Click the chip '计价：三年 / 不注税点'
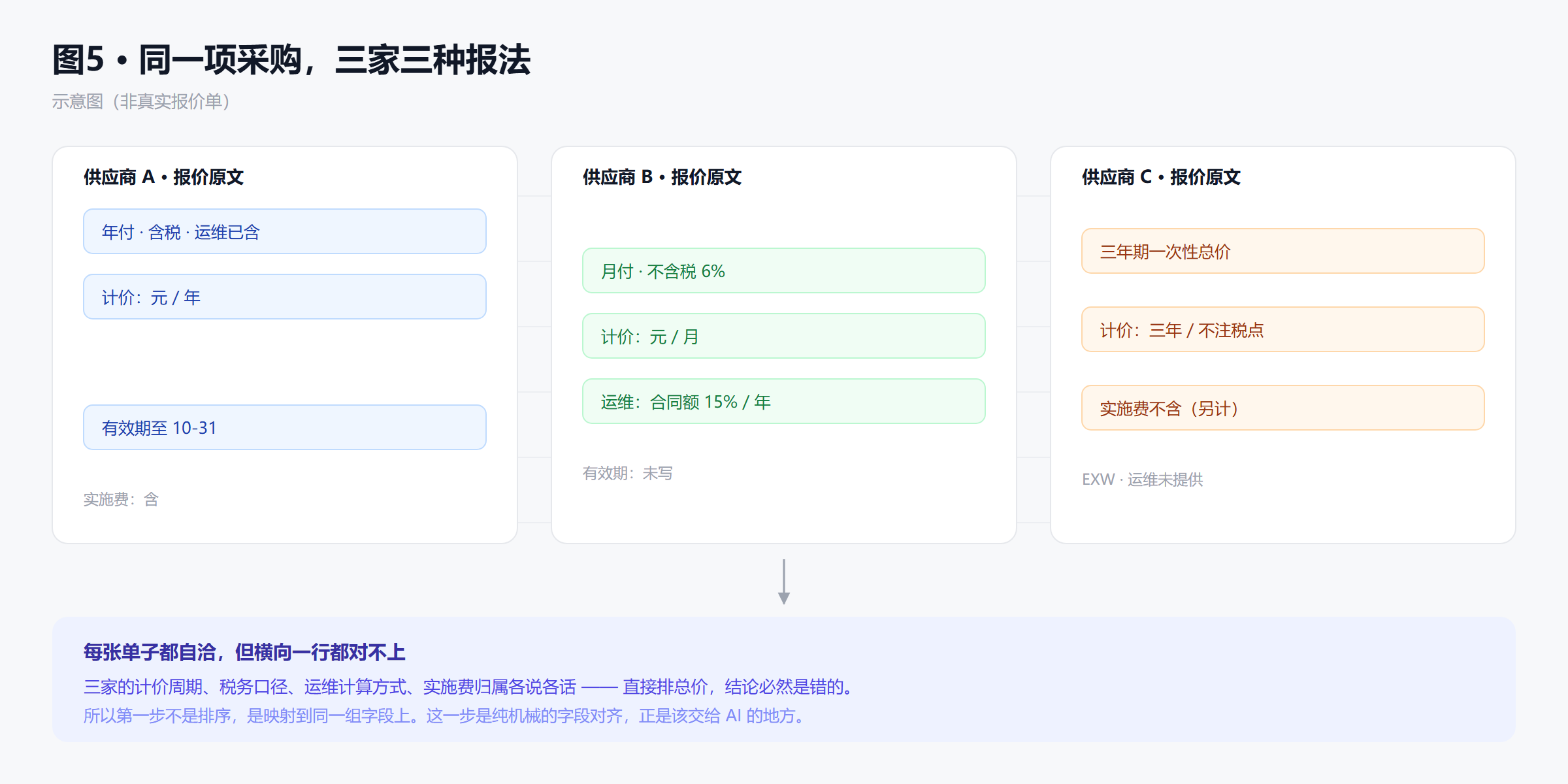Screen dimensions: 1568x784 [1283, 329]
